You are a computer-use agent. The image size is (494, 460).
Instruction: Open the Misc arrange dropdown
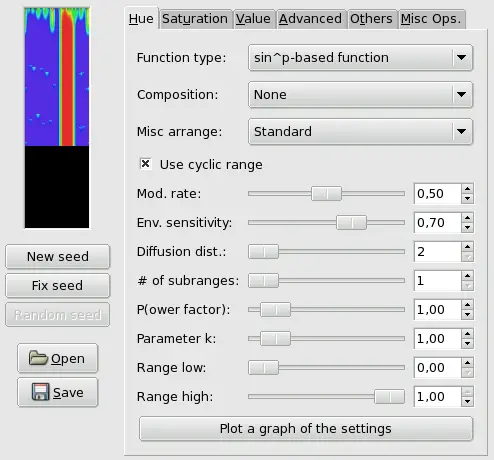[360, 132]
